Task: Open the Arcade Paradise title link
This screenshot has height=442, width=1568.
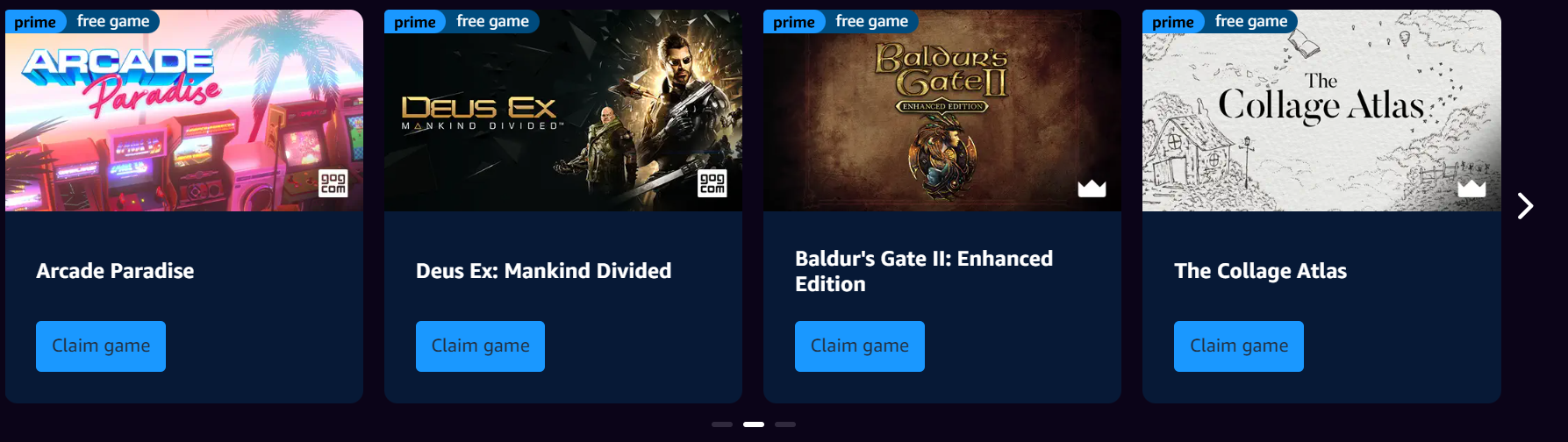Action: [x=115, y=271]
